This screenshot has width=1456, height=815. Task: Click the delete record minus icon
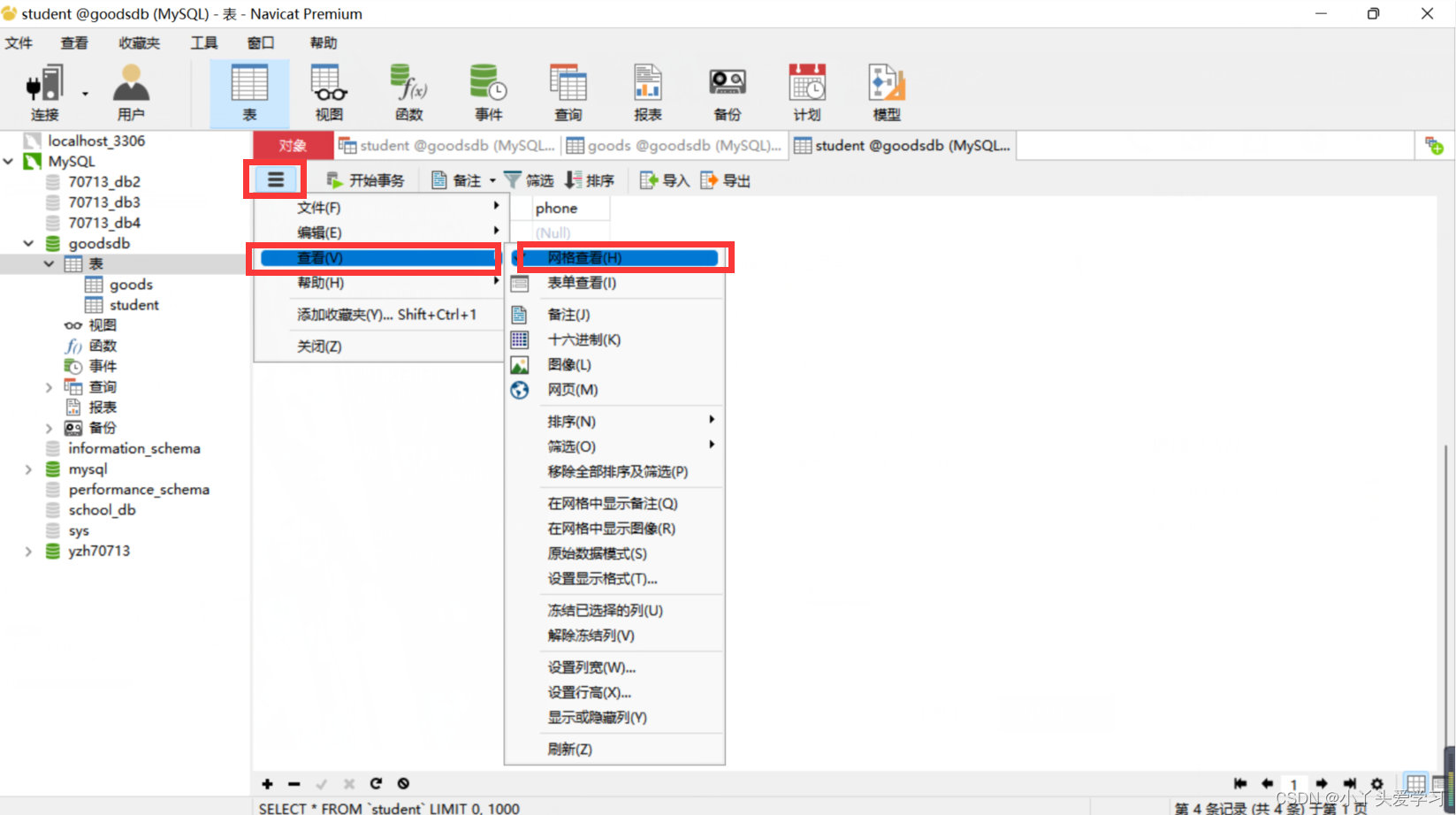294,783
